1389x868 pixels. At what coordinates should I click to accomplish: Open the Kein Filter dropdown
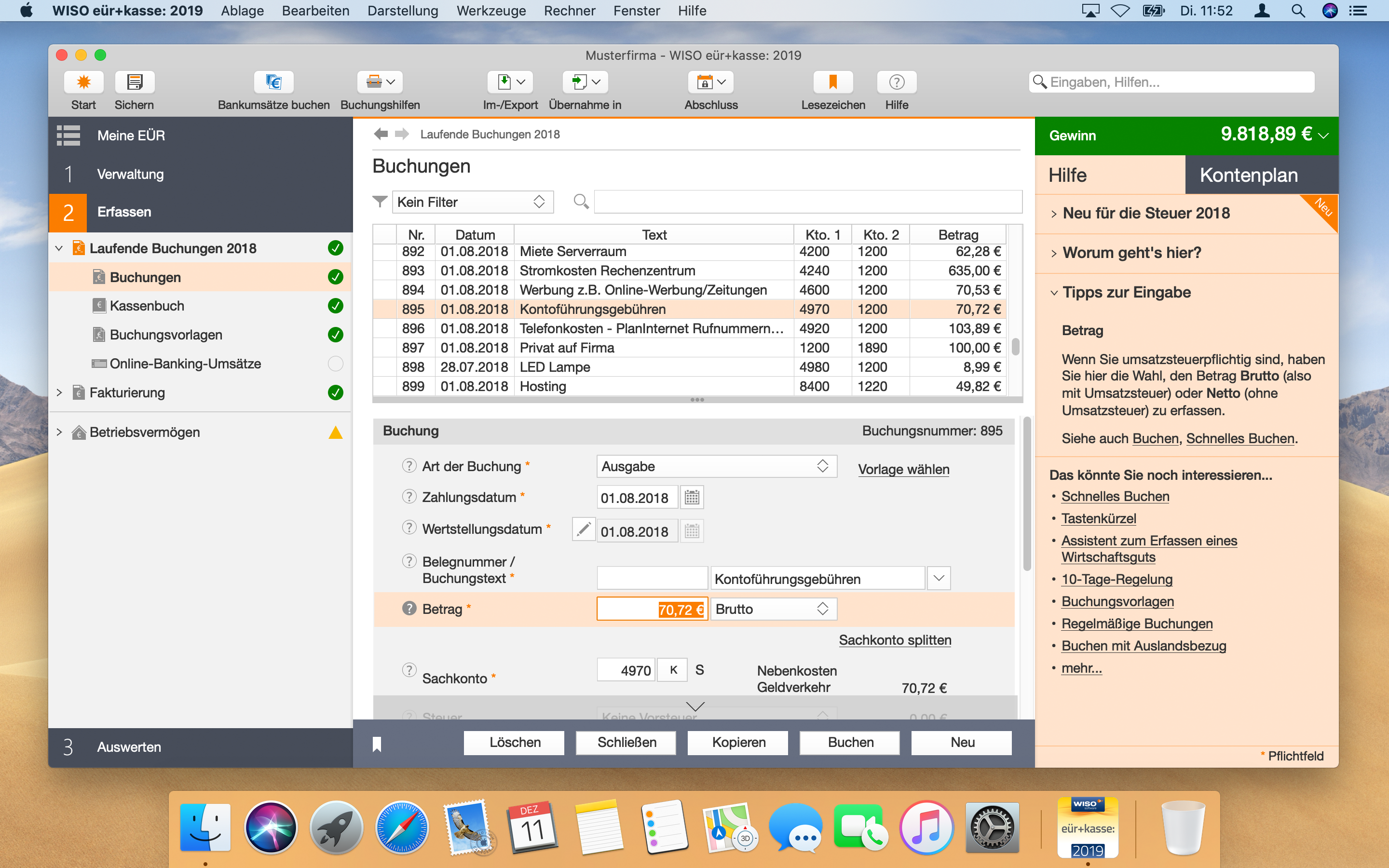(472, 202)
